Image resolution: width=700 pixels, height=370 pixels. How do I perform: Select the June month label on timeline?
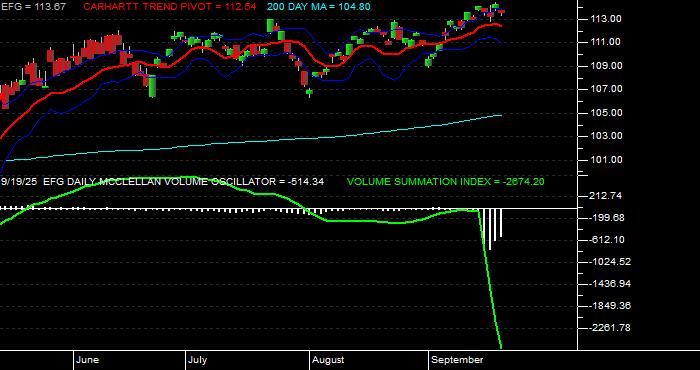[x=88, y=360]
